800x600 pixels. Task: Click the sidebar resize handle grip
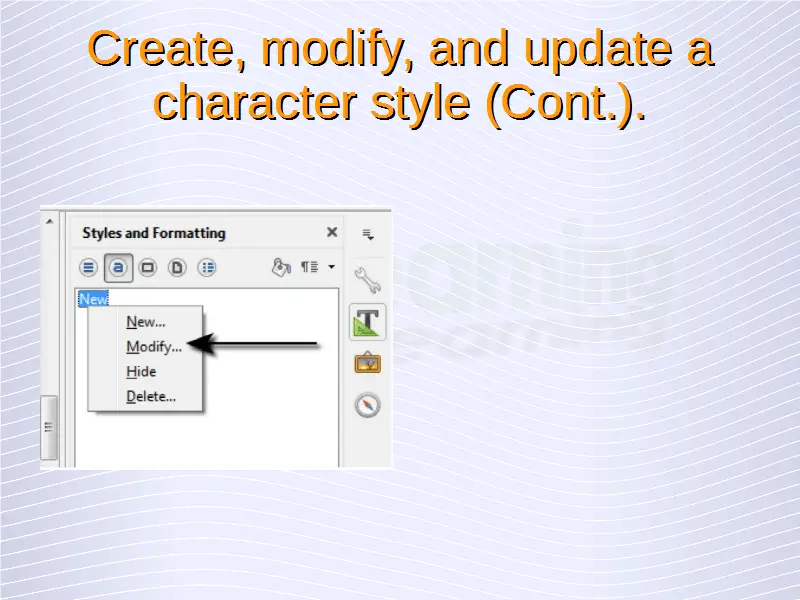tap(49, 425)
